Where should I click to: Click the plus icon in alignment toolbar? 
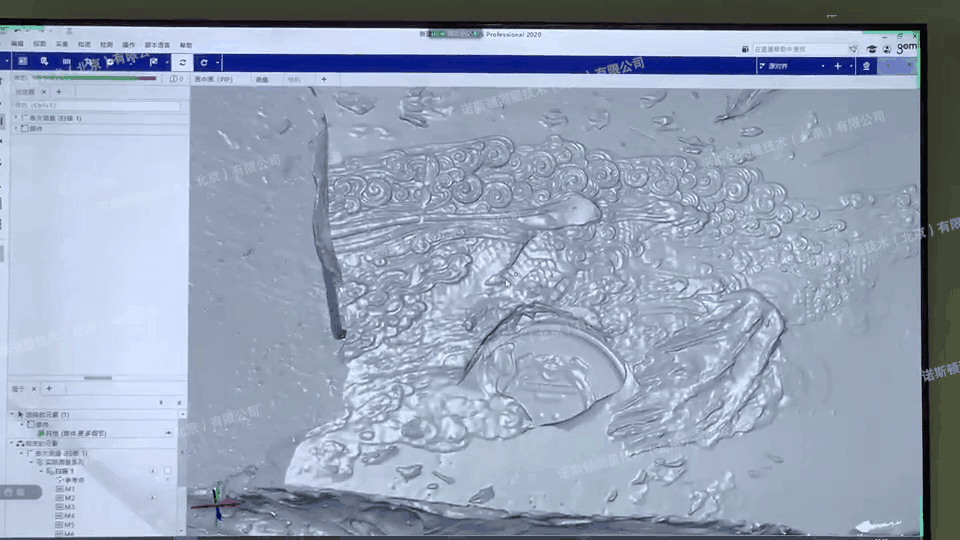(838, 66)
